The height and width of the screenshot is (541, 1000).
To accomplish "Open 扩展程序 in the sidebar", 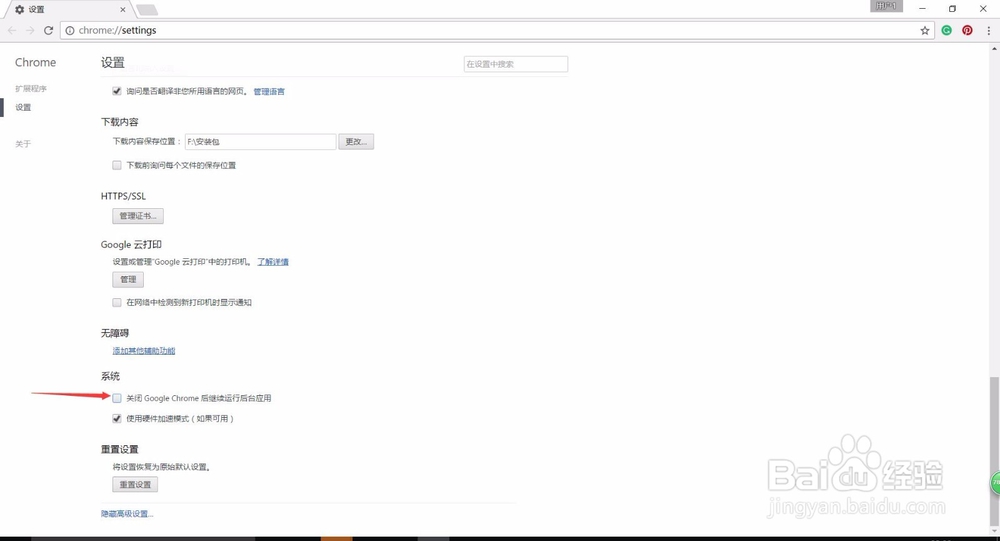I will click(31, 89).
